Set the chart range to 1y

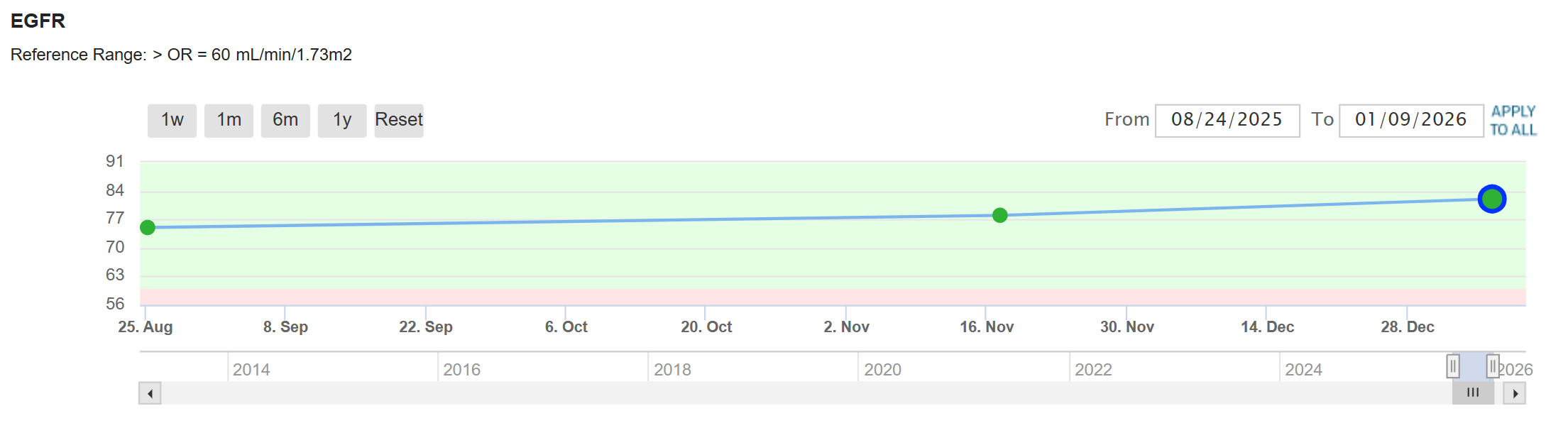coord(342,120)
